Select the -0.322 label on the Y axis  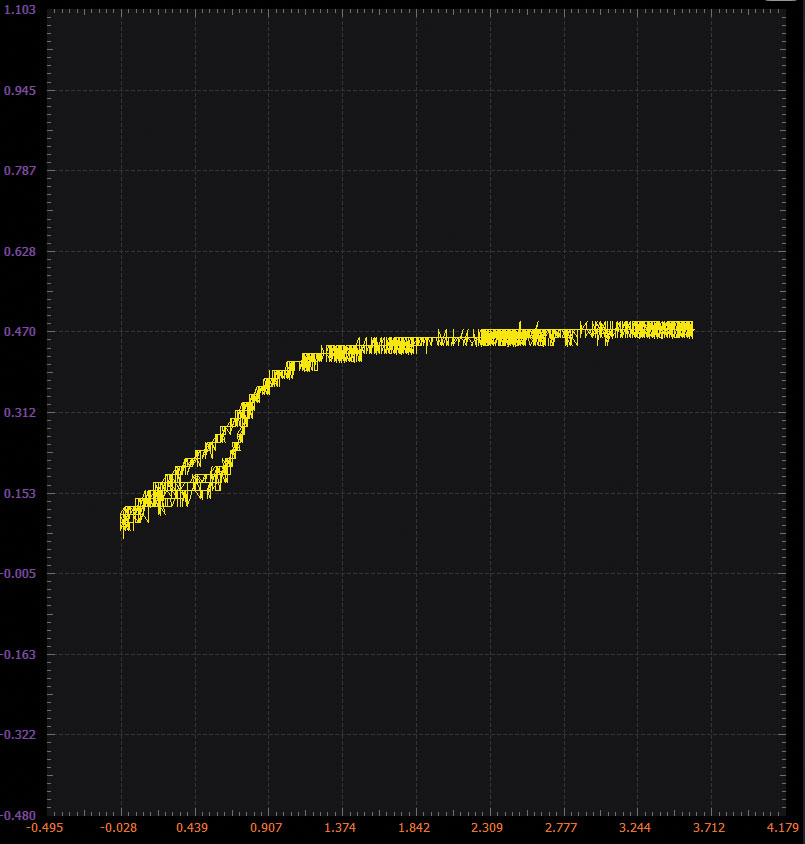click(18, 735)
